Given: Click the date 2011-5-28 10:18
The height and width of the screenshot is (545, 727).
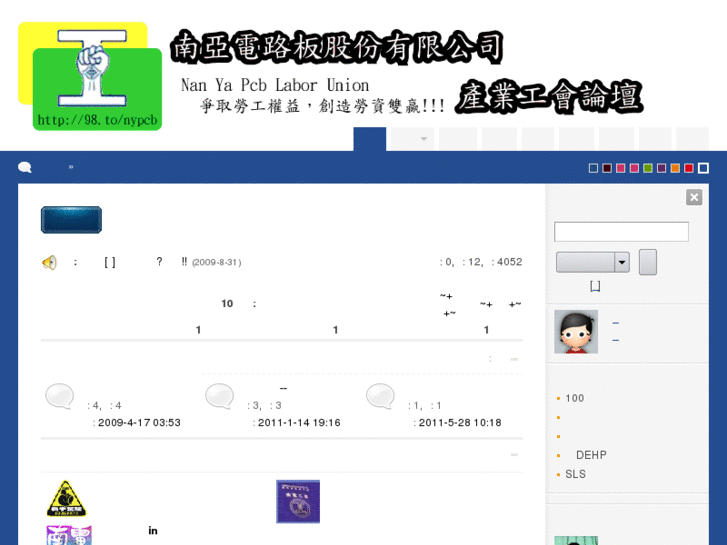Looking at the screenshot, I should tap(460, 423).
